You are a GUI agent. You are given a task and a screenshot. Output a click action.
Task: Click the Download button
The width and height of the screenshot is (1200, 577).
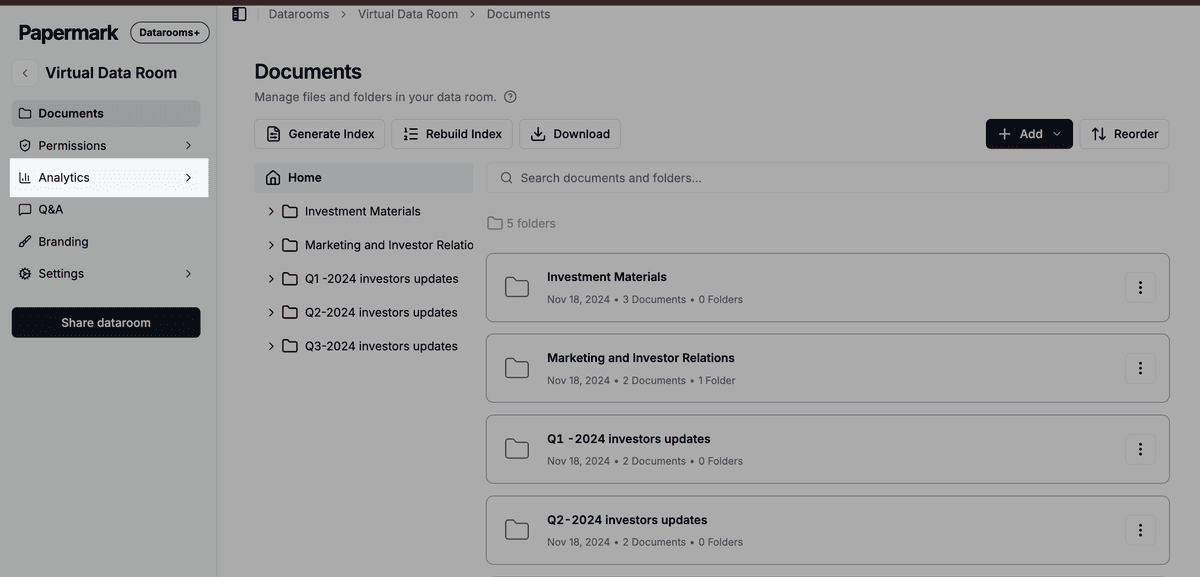pos(570,134)
